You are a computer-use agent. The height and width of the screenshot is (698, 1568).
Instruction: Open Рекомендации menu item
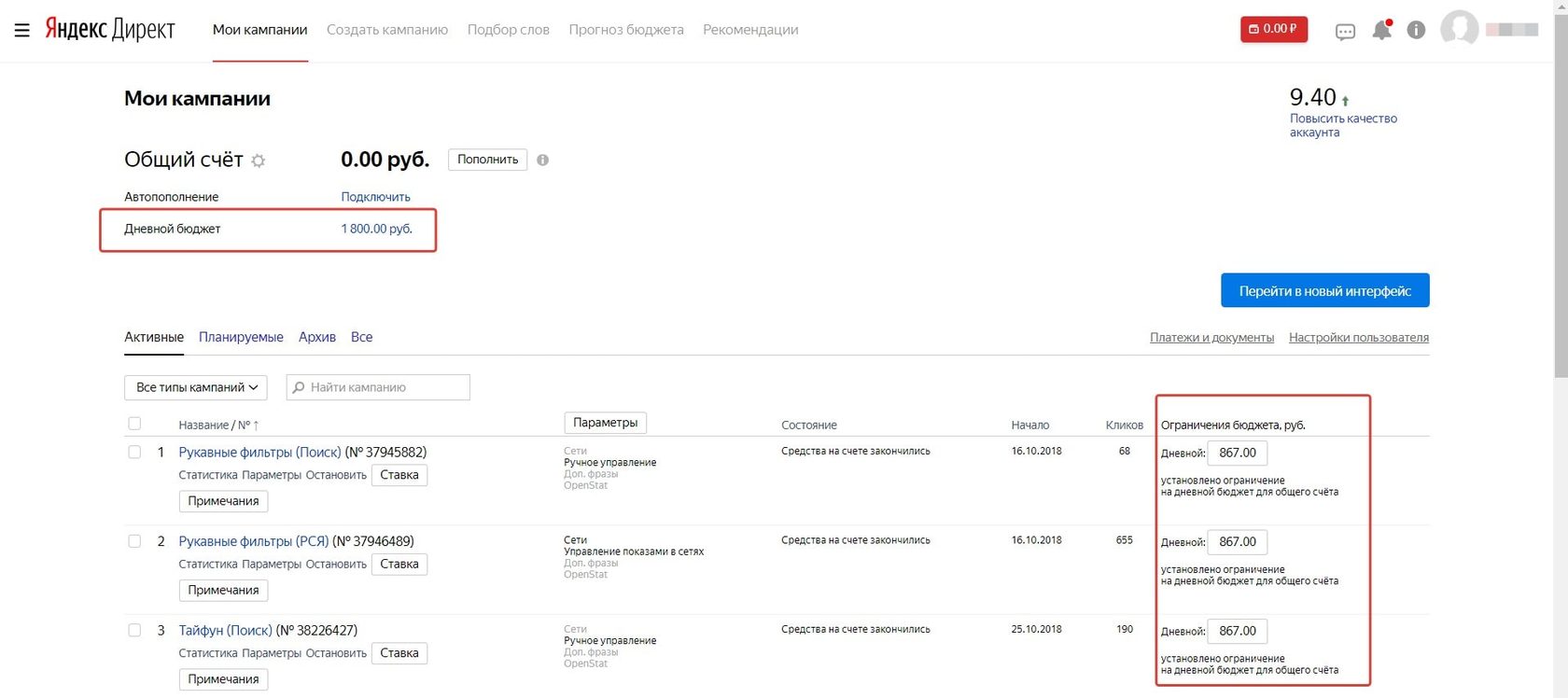[x=750, y=30]
